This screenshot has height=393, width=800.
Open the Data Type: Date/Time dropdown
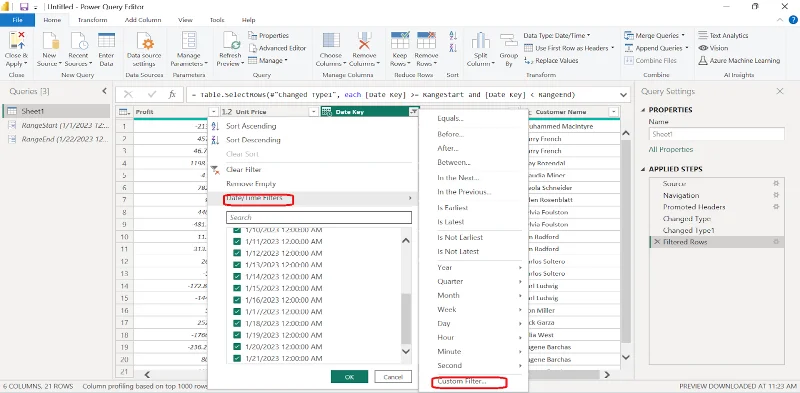pos(557,35)
